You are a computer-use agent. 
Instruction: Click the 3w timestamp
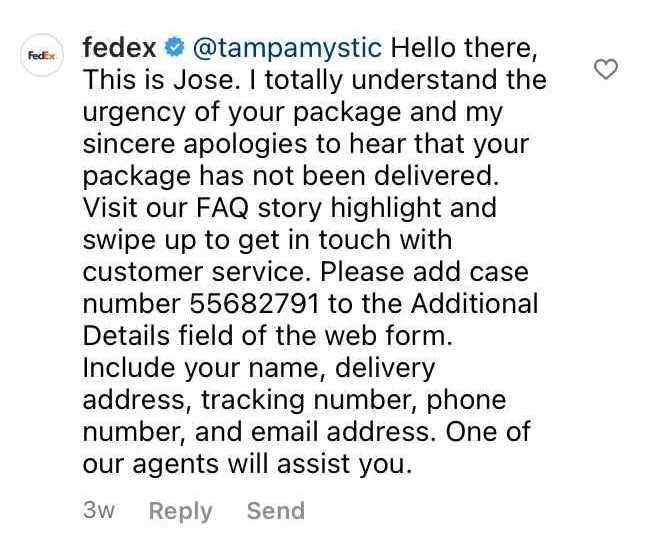(x=99, y=510)
